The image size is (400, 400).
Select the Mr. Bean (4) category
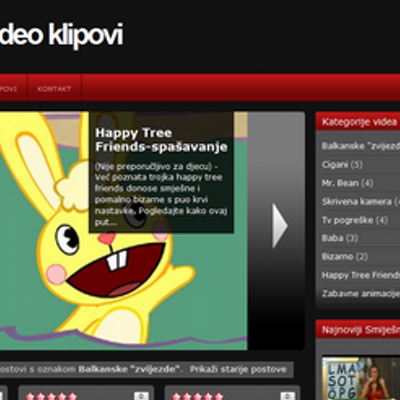tap(347, 183)
